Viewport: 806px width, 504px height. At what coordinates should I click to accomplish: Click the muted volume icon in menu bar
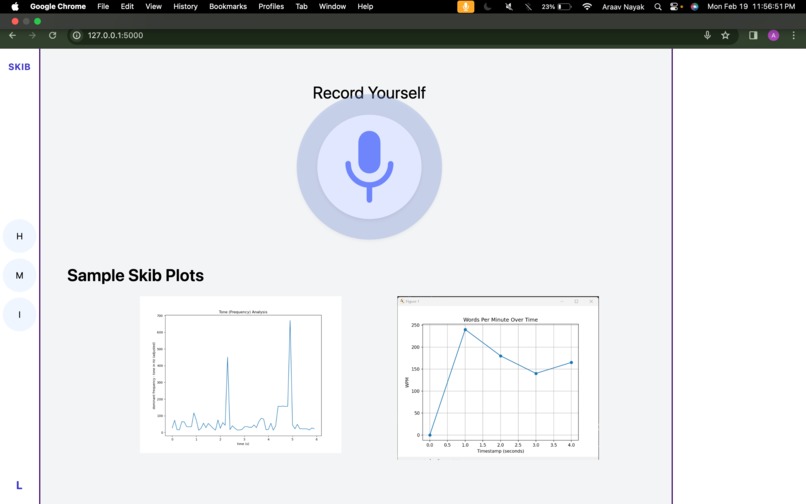tap(508, 7)
